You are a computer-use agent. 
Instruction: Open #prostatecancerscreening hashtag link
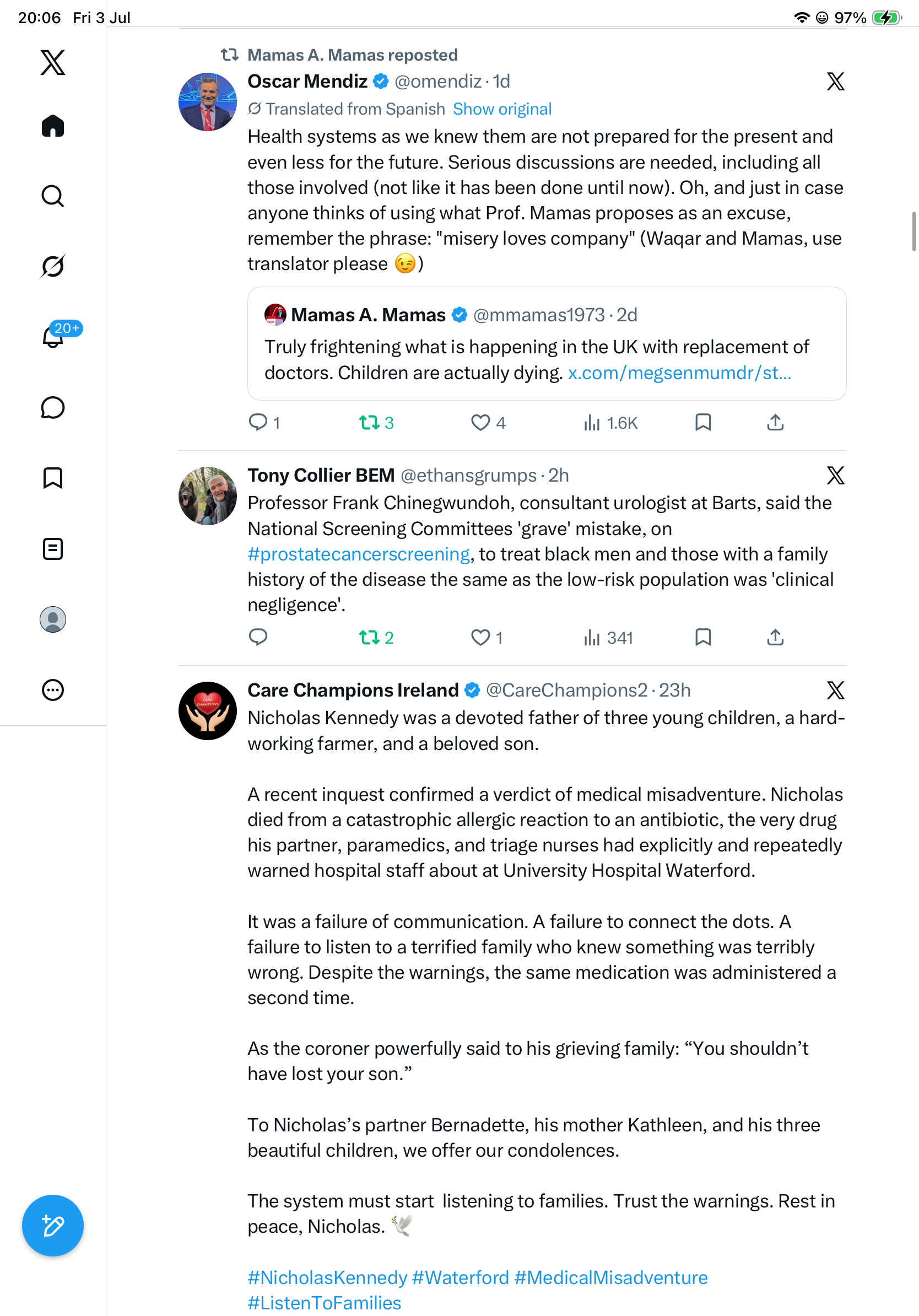pyautogui.click(x=359, y=554)
